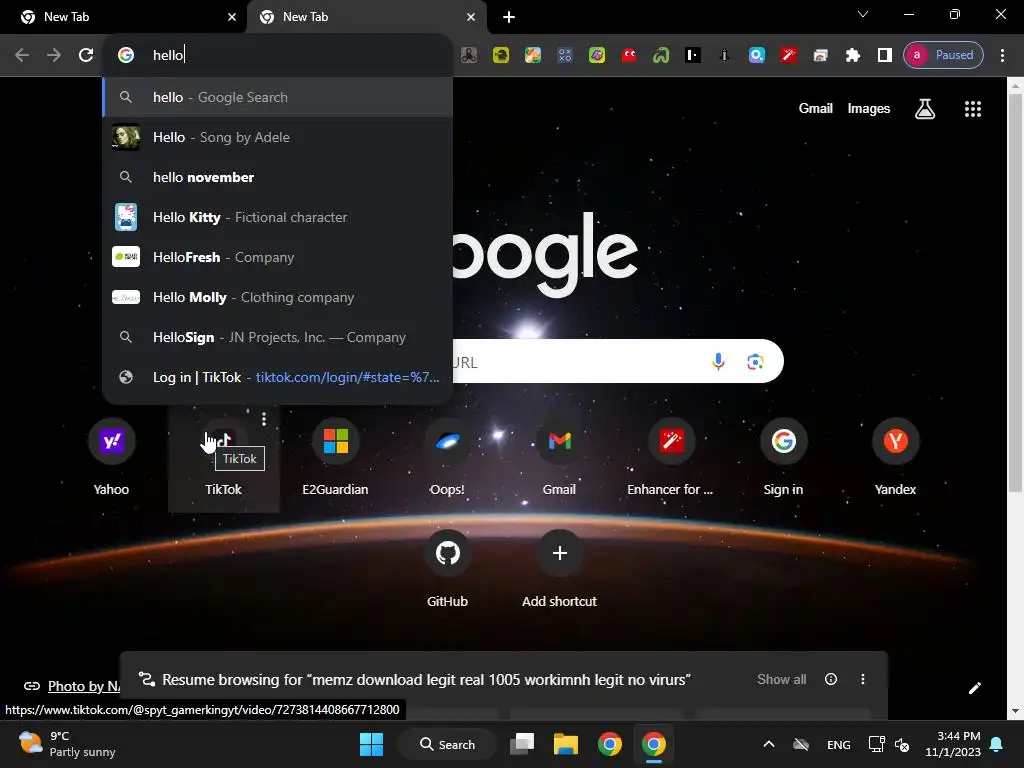Select the "Log in | TikTok" suggestion
This screenshot has height=768, width=1024.
[278, 377]
